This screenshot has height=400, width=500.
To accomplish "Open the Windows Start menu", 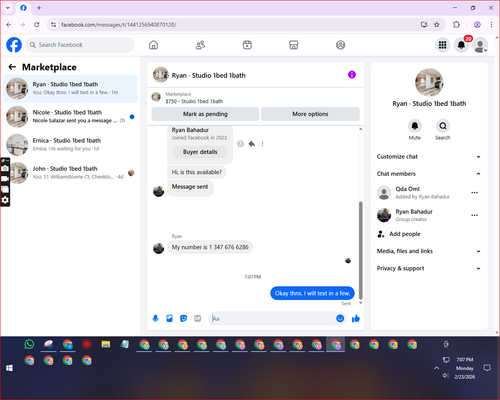I will (x=9, y=368).
